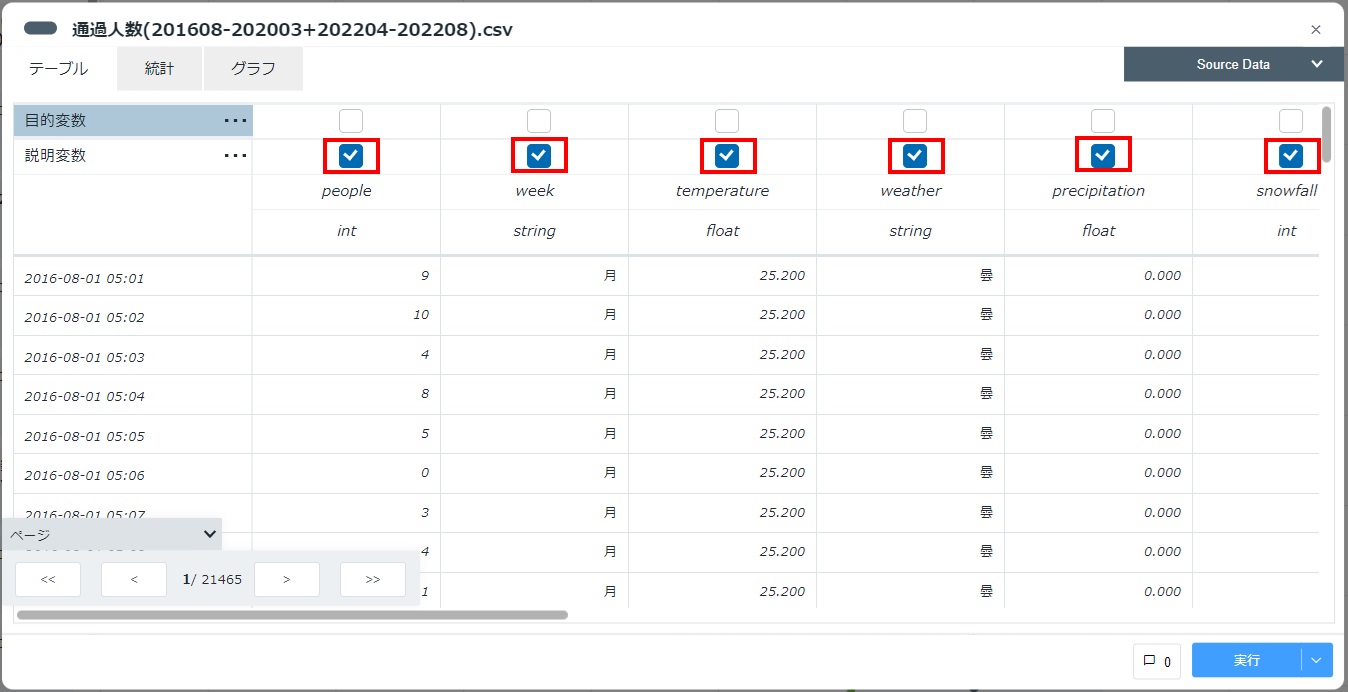Click the 実行 button
The height and width of the screenshot is (692, 1348).
1247,660
